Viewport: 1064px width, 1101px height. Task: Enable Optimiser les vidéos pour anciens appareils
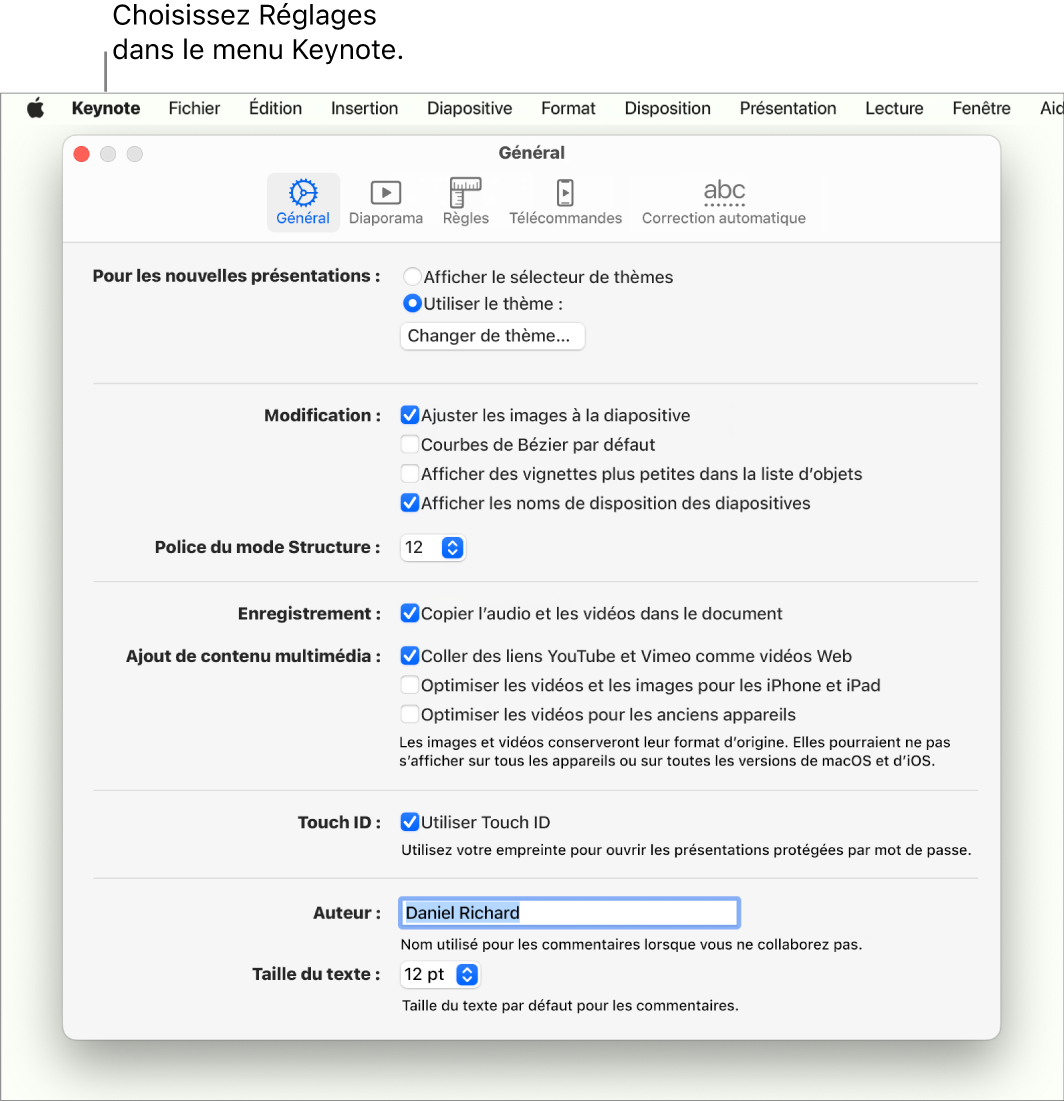(409, 715)
